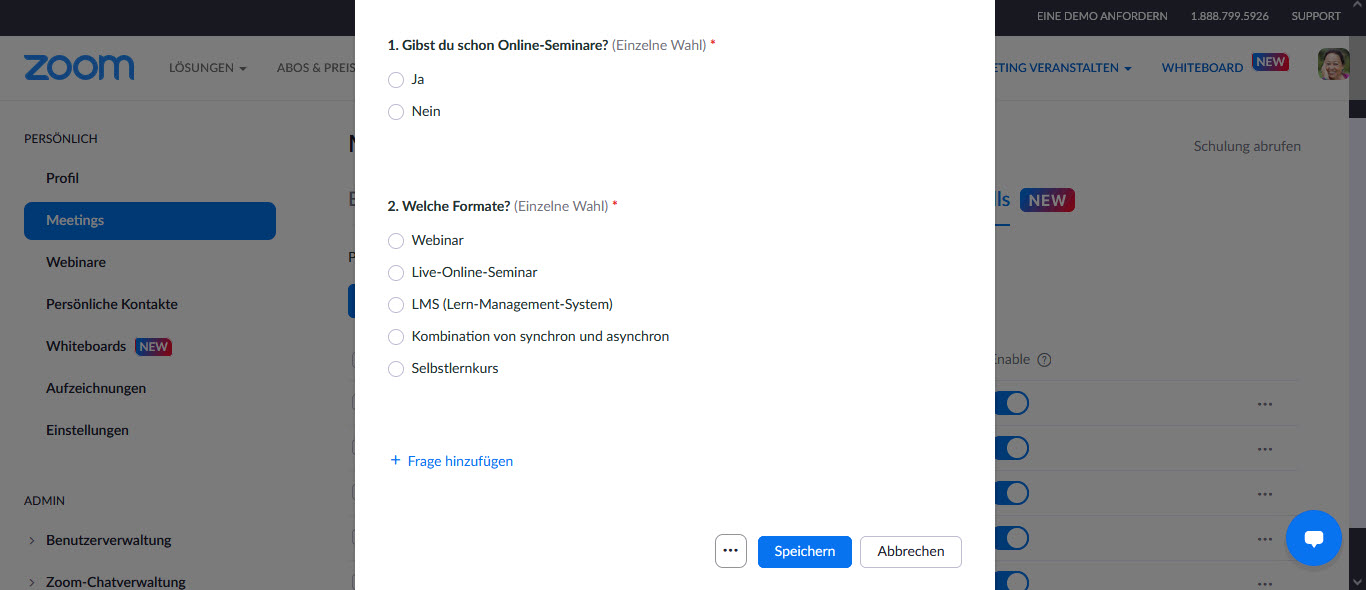Click the Abbrechen button
1366x590 pixels.
pyautogui.click(x=911, y=552)
